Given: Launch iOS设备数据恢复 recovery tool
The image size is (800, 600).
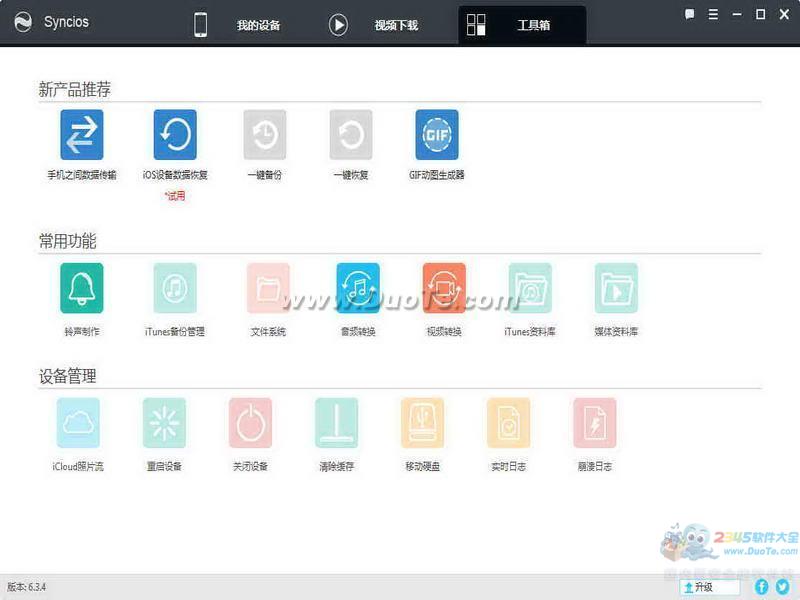Looking at the screenshot, I should pyautogui.click(x=175, y=135).
